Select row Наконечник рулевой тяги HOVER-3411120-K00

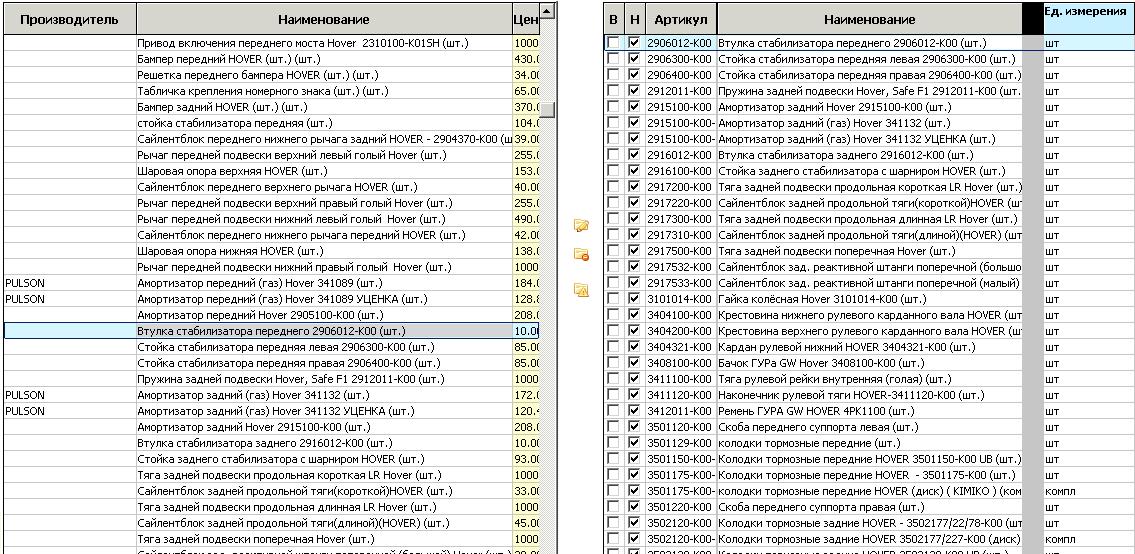[869, 395]
